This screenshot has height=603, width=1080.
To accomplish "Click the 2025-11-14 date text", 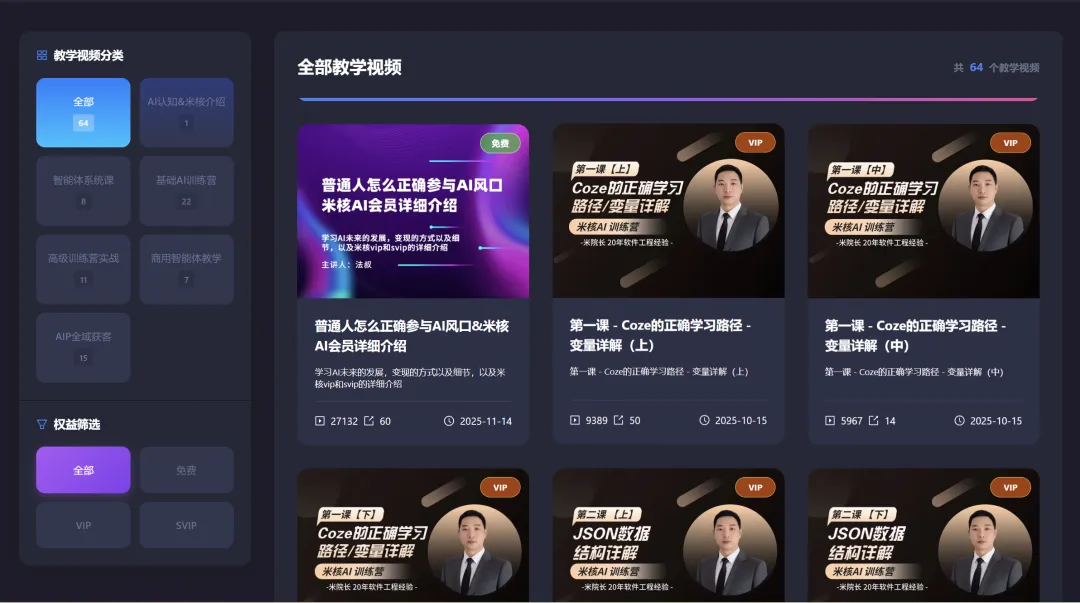I will point(486,421).
